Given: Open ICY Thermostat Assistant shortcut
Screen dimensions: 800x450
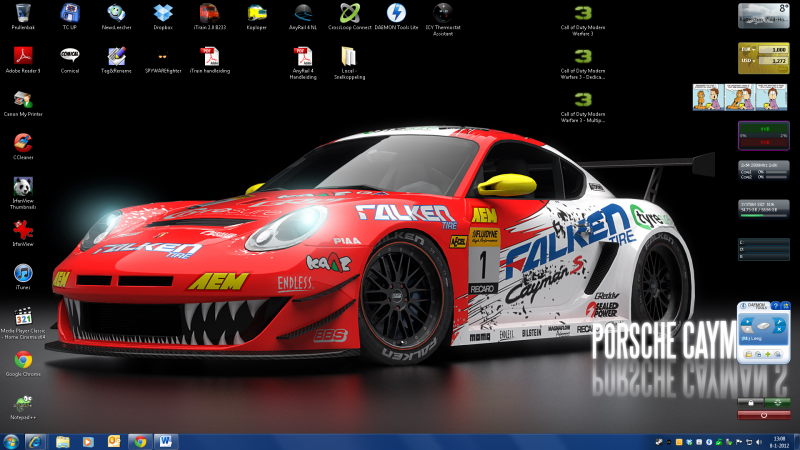Looking at the screenshot, I should click(443, 19).
